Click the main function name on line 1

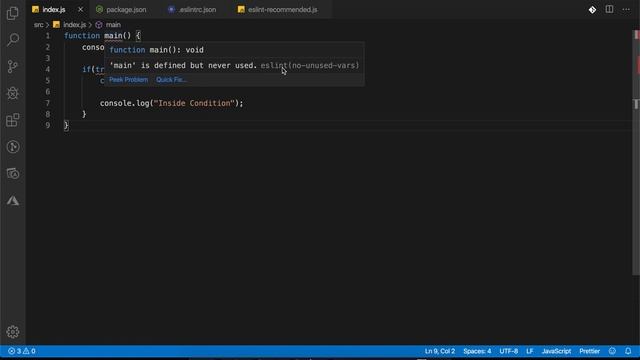point(113,36)
